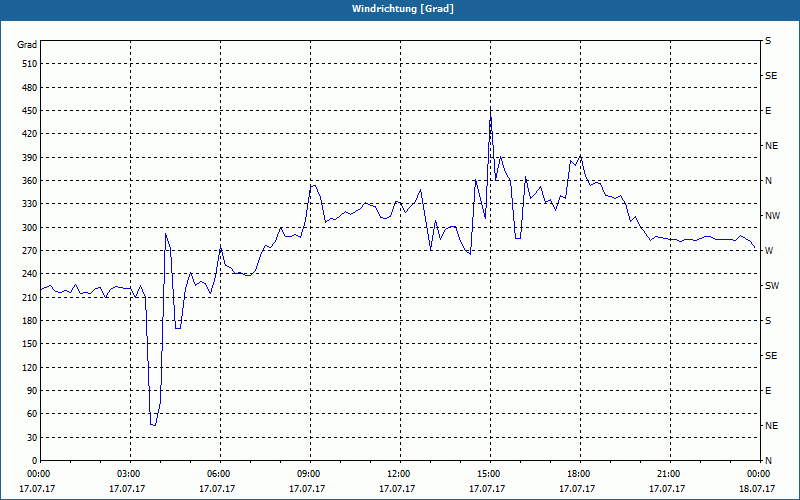Click the 180 value on the left axis
Image resolution: width=800 pixels, height=500 pixels.
pyautogui.click(x=27, y=321)
